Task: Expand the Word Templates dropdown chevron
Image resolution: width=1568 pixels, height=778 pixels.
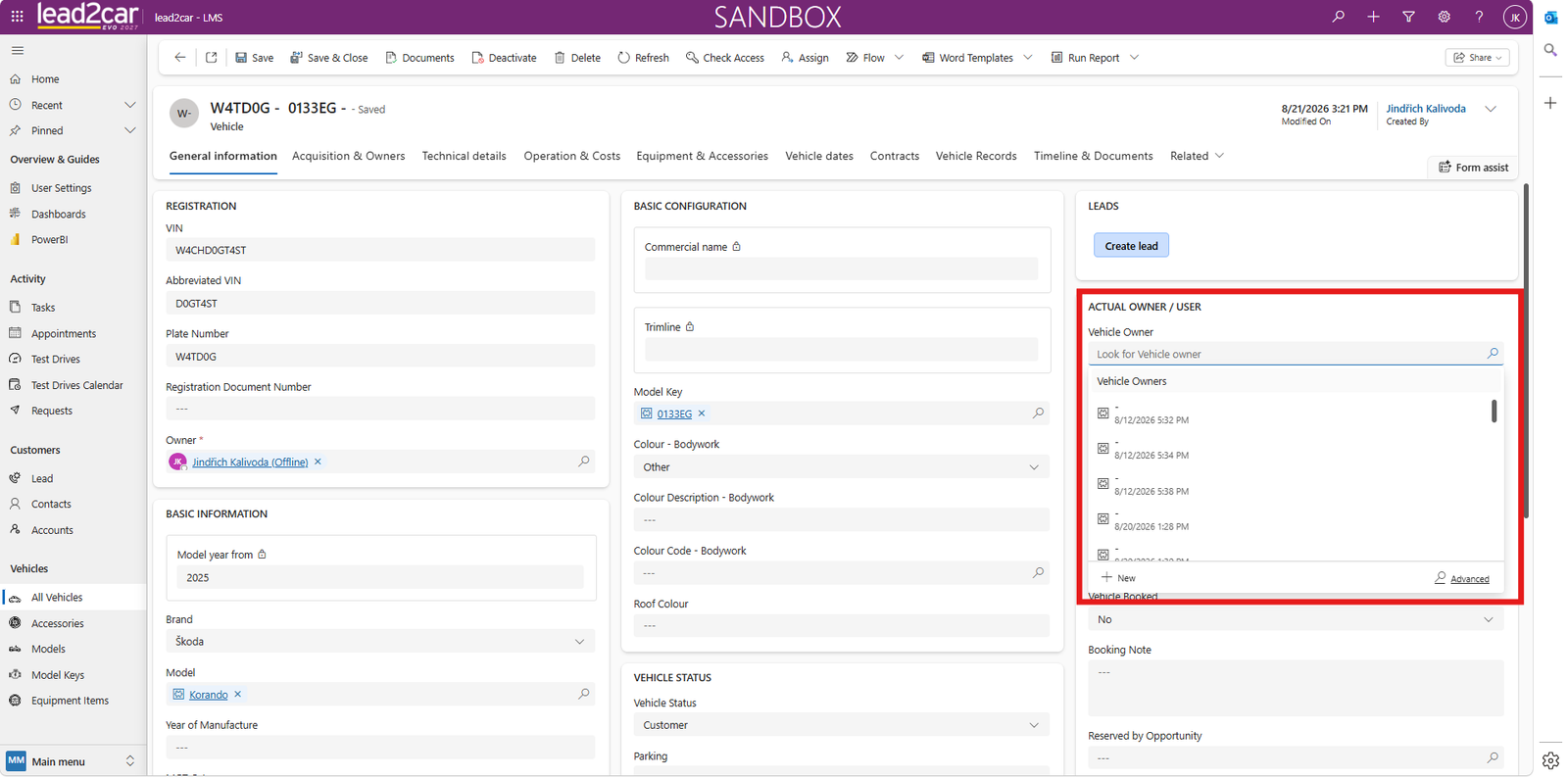Action: point(1027,58)
